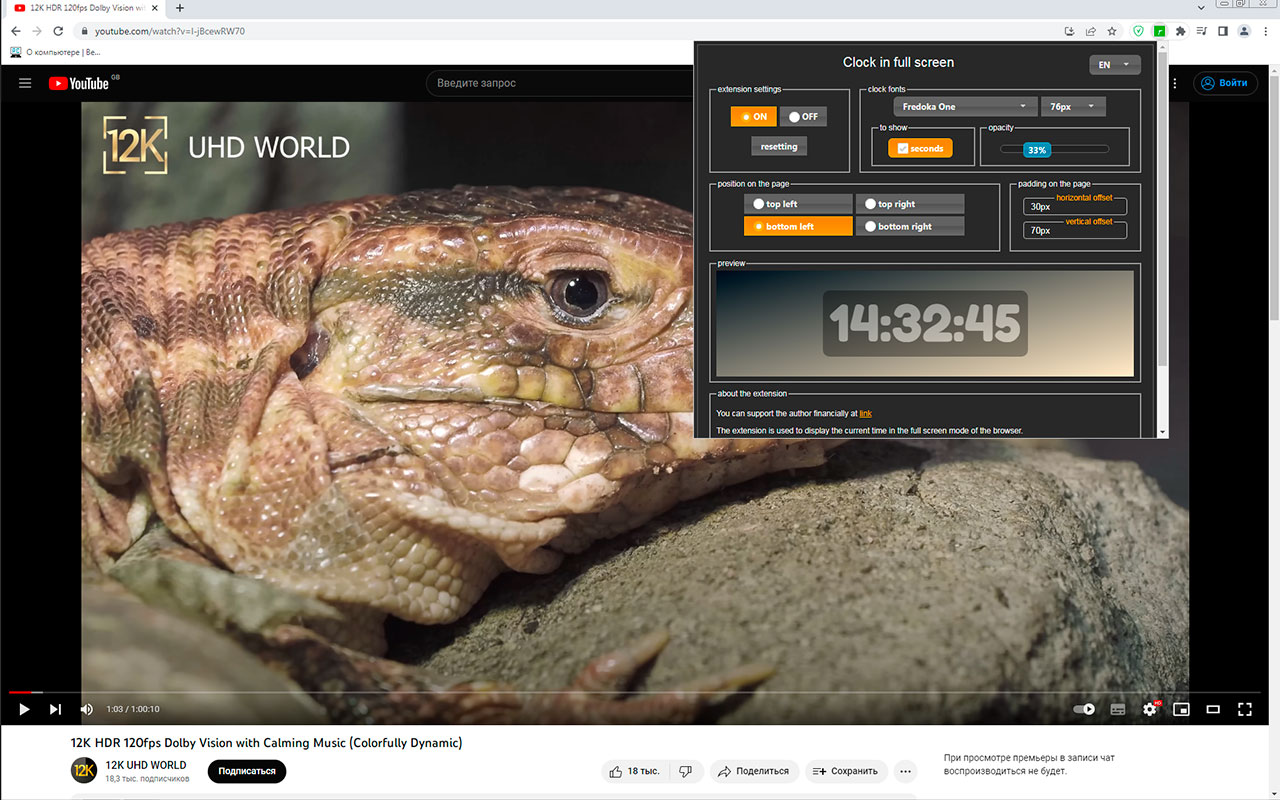Share this page from address bar

1091,31
